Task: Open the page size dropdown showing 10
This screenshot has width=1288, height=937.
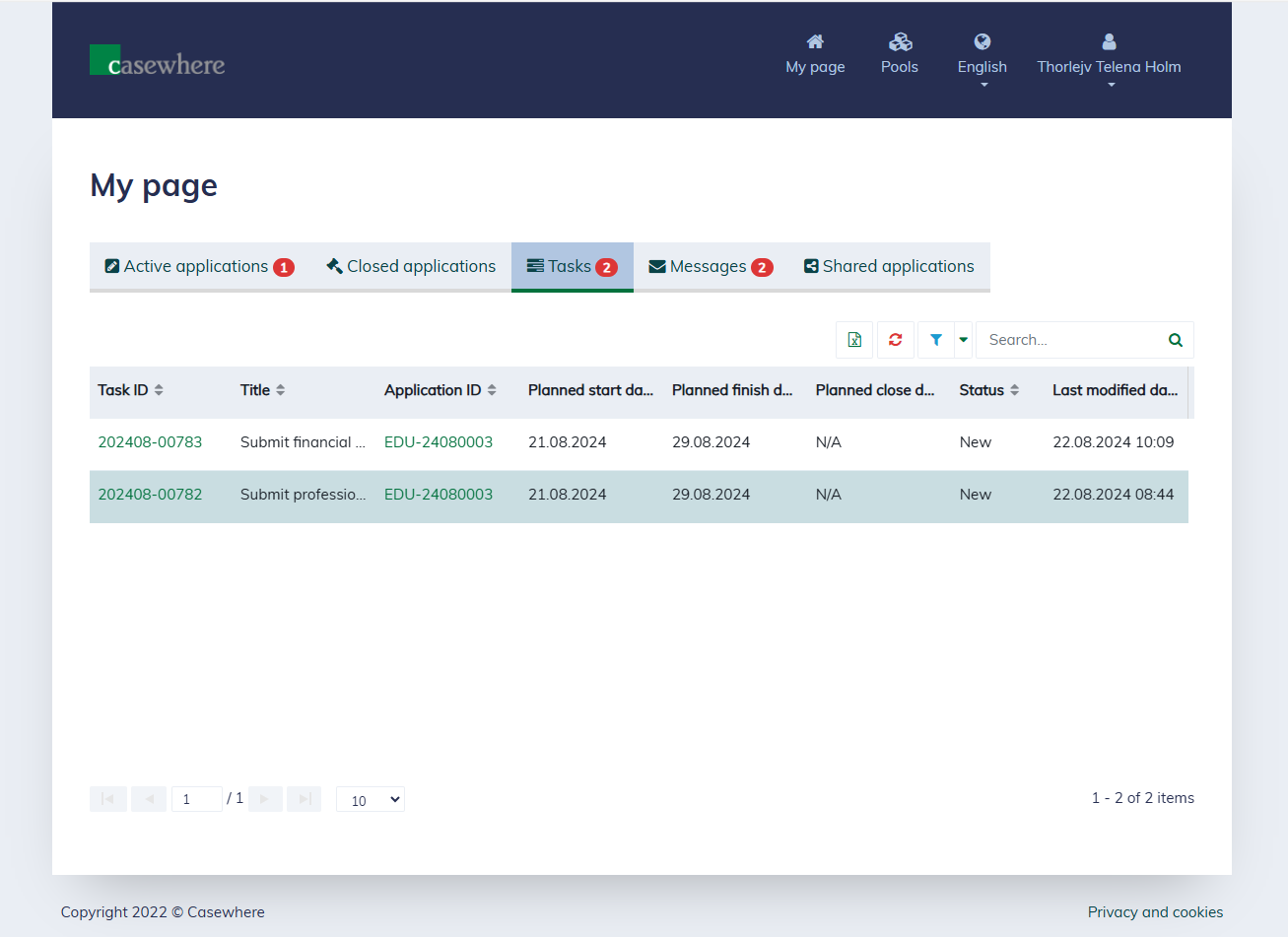Action: [x=371, y=800]
